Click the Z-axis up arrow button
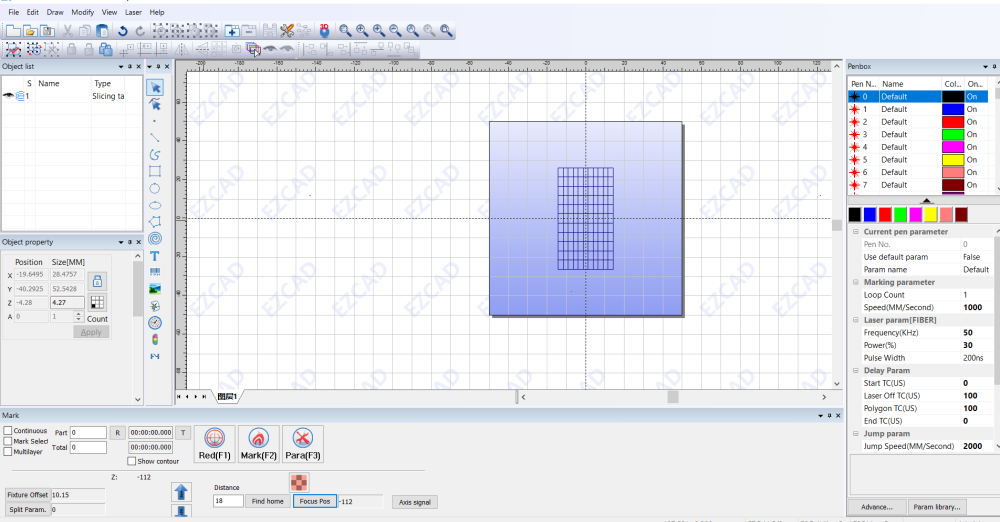The width and height of the screenshot is (1000, 522). (181, 492)
